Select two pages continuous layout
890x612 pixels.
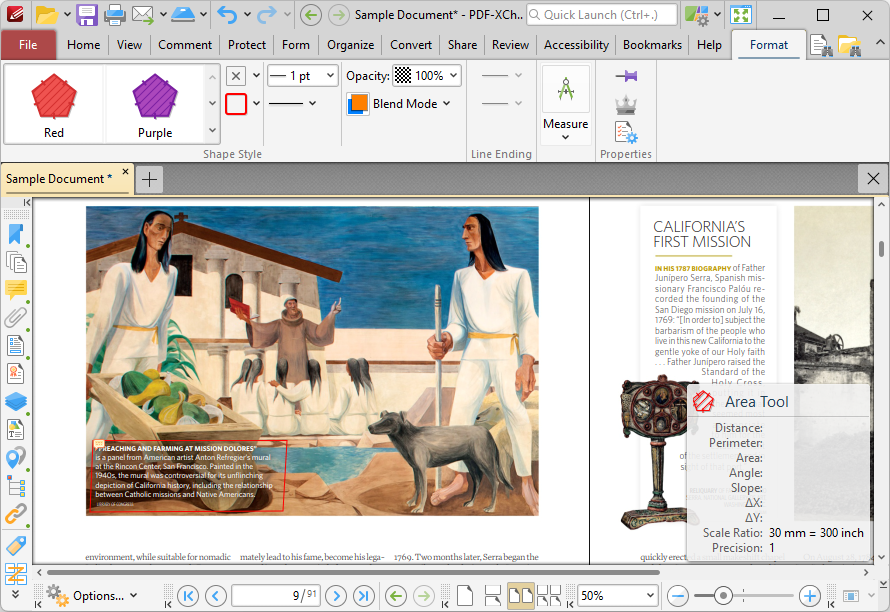(549, 596)
